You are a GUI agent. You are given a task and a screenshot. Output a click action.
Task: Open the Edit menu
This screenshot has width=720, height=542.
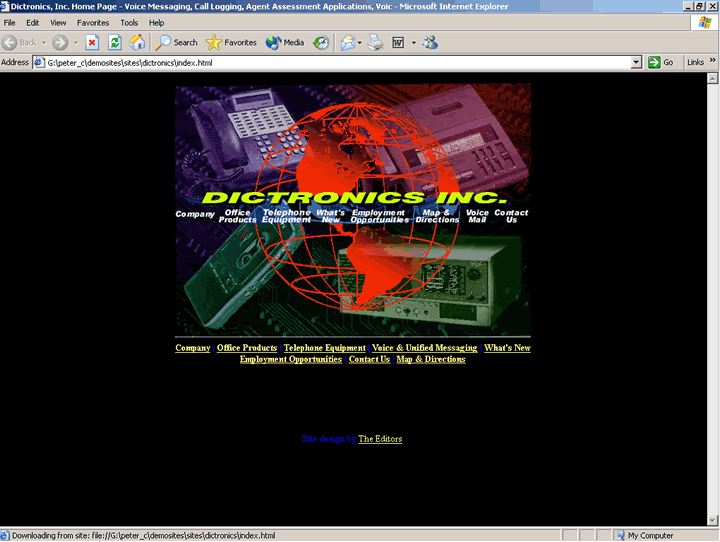point(32,23)
